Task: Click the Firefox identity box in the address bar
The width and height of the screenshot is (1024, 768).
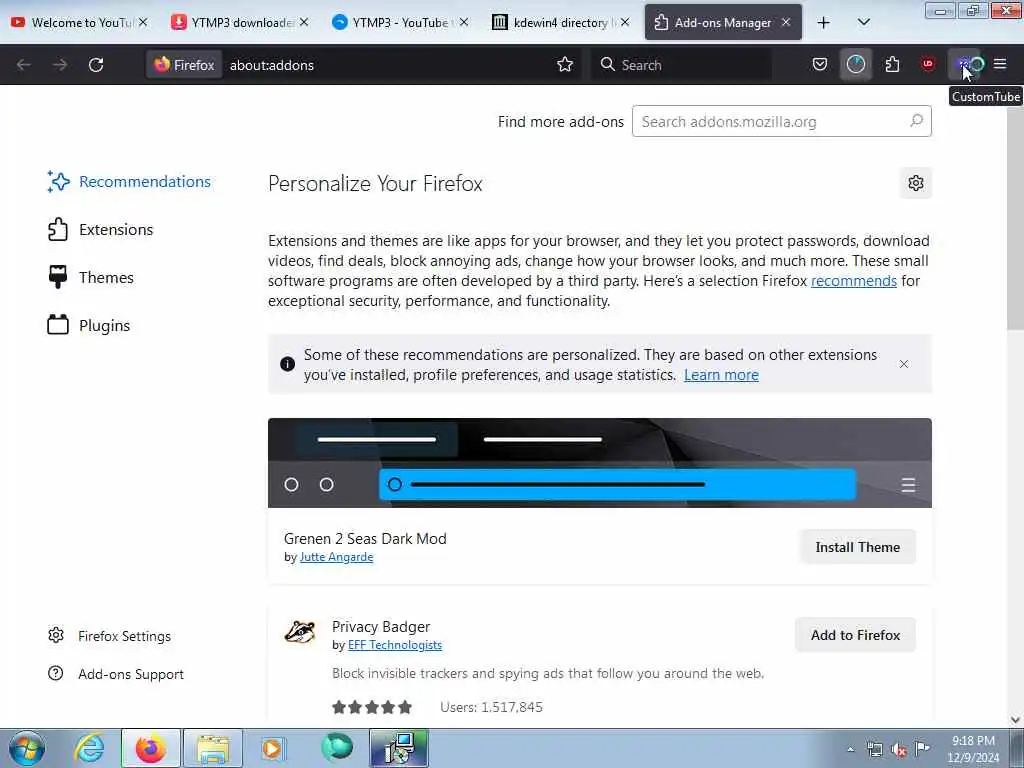Action: pyautogui.click(x=184, y=65)
